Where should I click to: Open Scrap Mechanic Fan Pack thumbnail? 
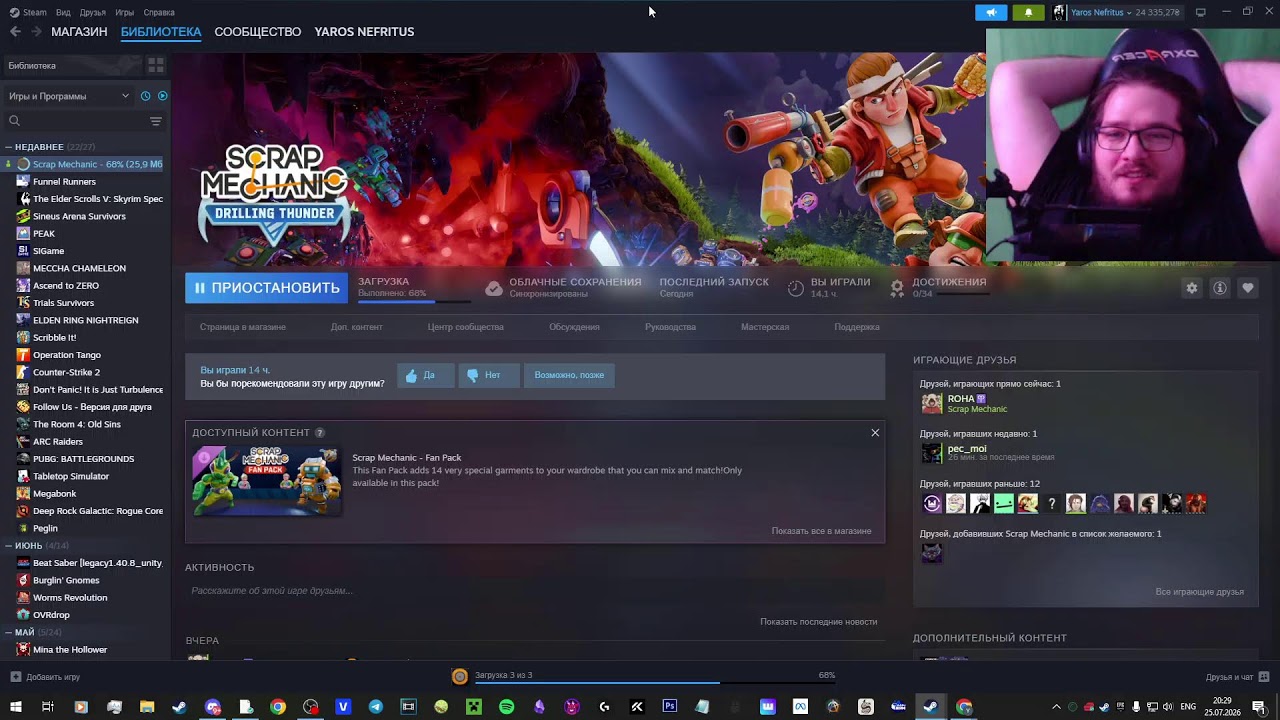tap(267, 481)
